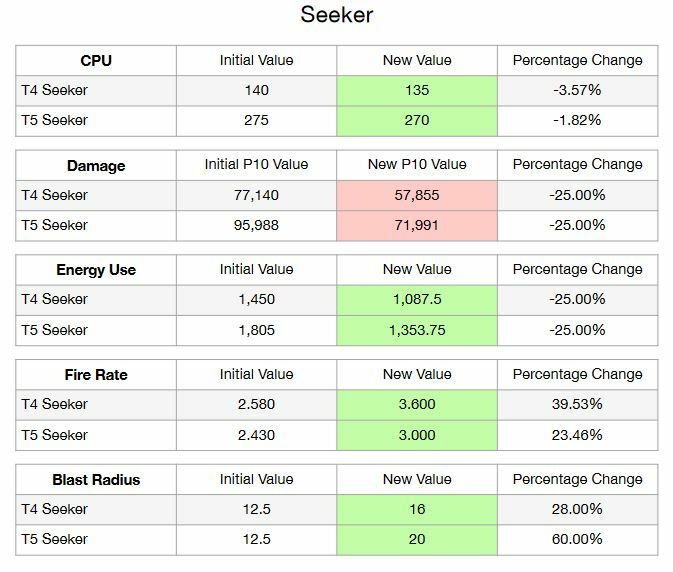This screenshot has height=572, width=673.
Task: Click the Seeker title heading
Action: [x=336, y=15]
